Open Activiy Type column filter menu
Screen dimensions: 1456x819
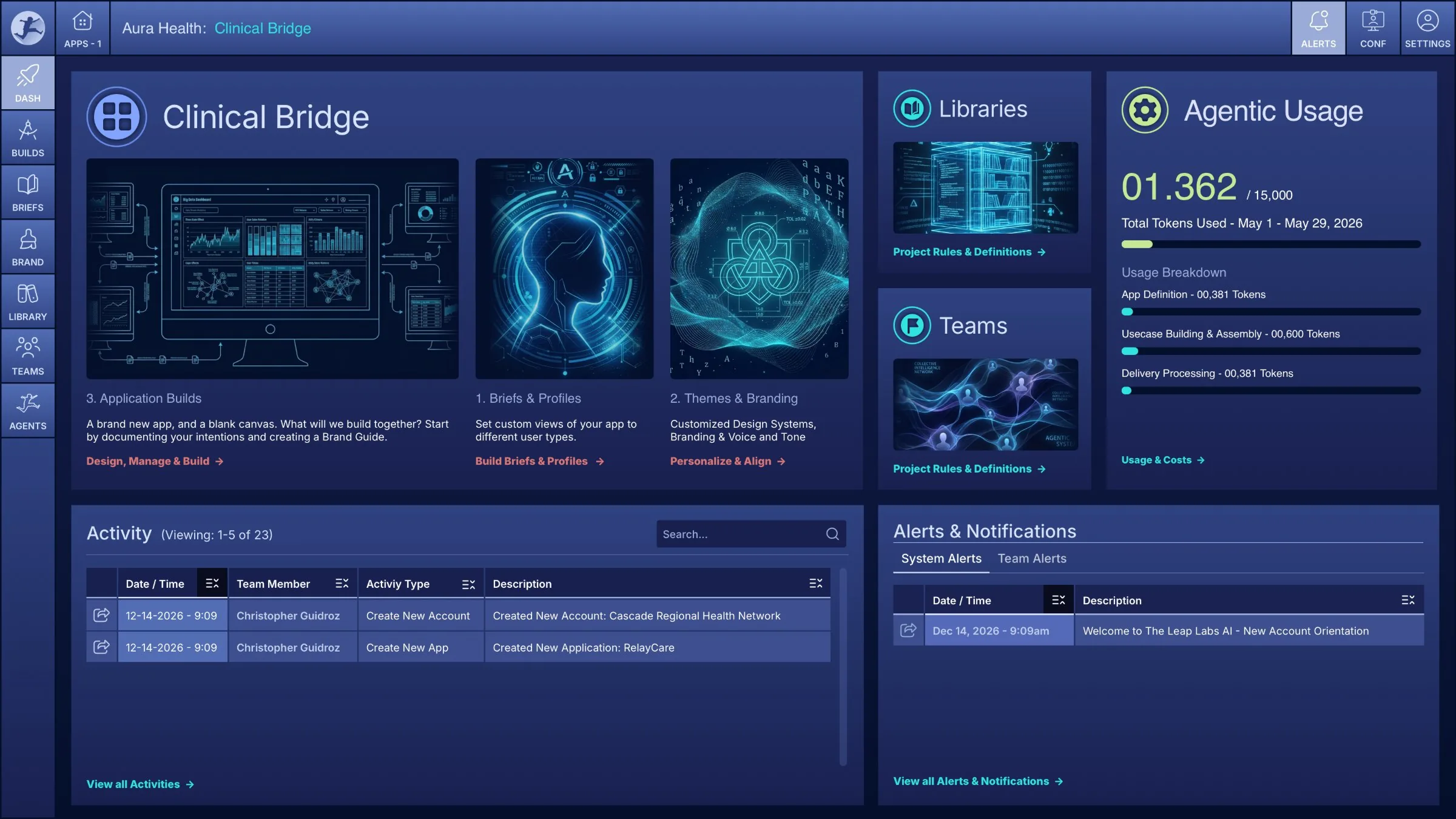pos(468,584)
